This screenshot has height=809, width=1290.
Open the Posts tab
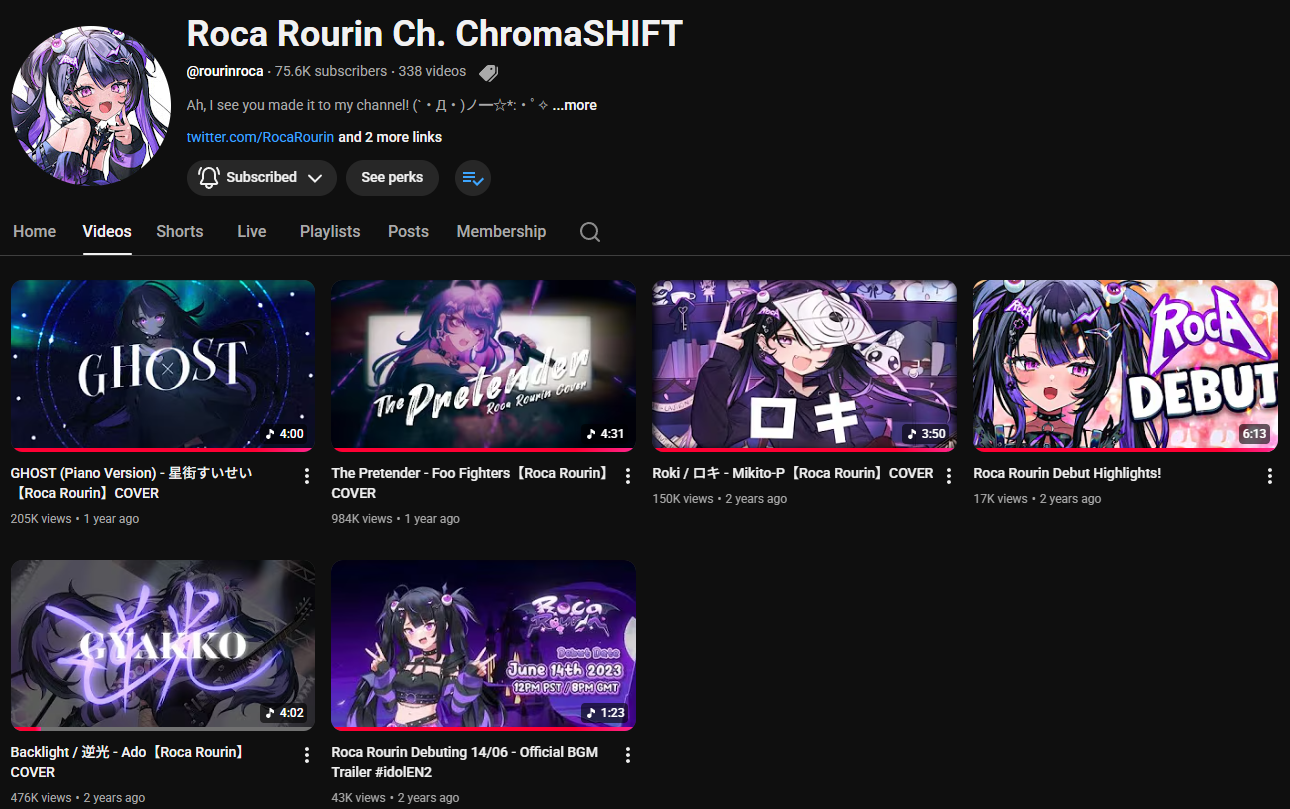tap(408, 231)
